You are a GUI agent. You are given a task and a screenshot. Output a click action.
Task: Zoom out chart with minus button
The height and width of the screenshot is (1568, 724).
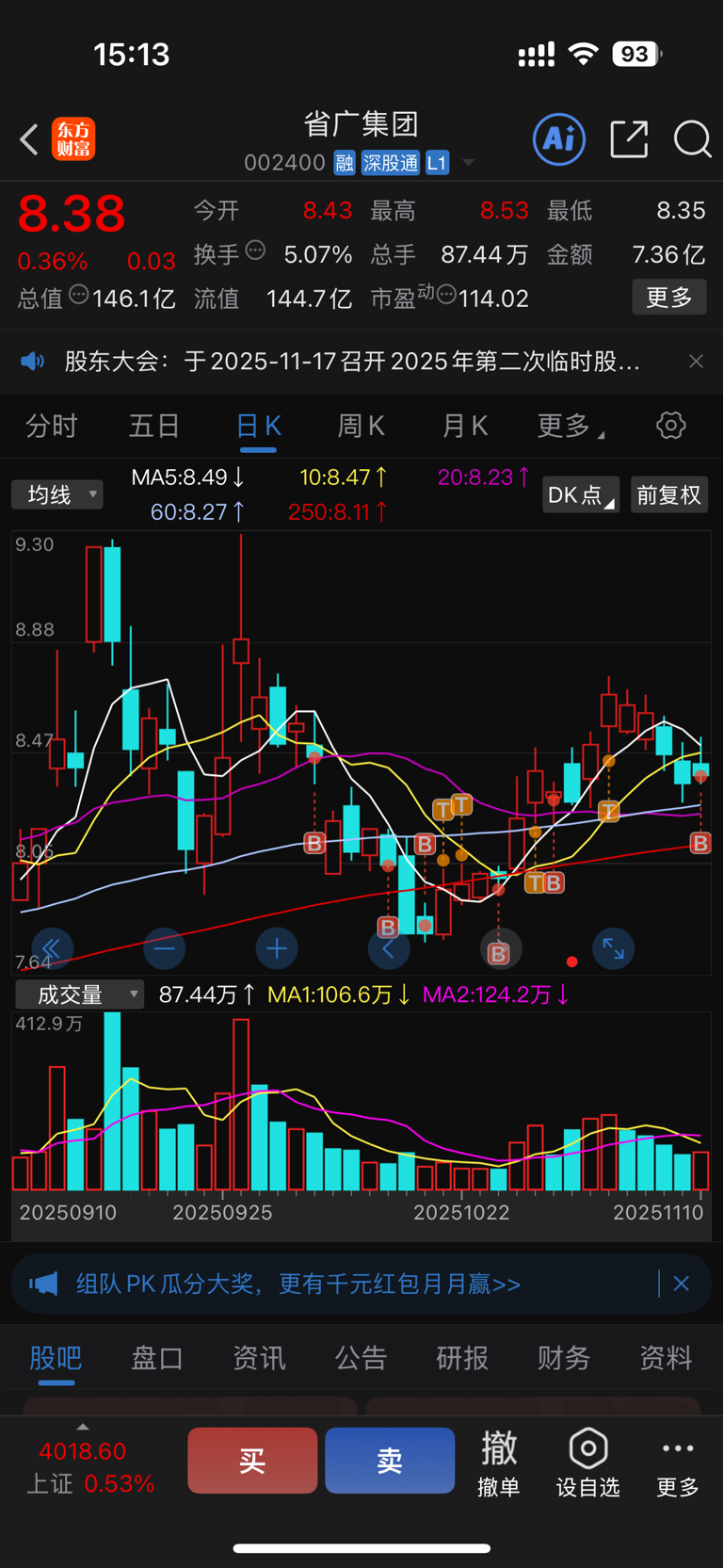click(x=164, y=948)
